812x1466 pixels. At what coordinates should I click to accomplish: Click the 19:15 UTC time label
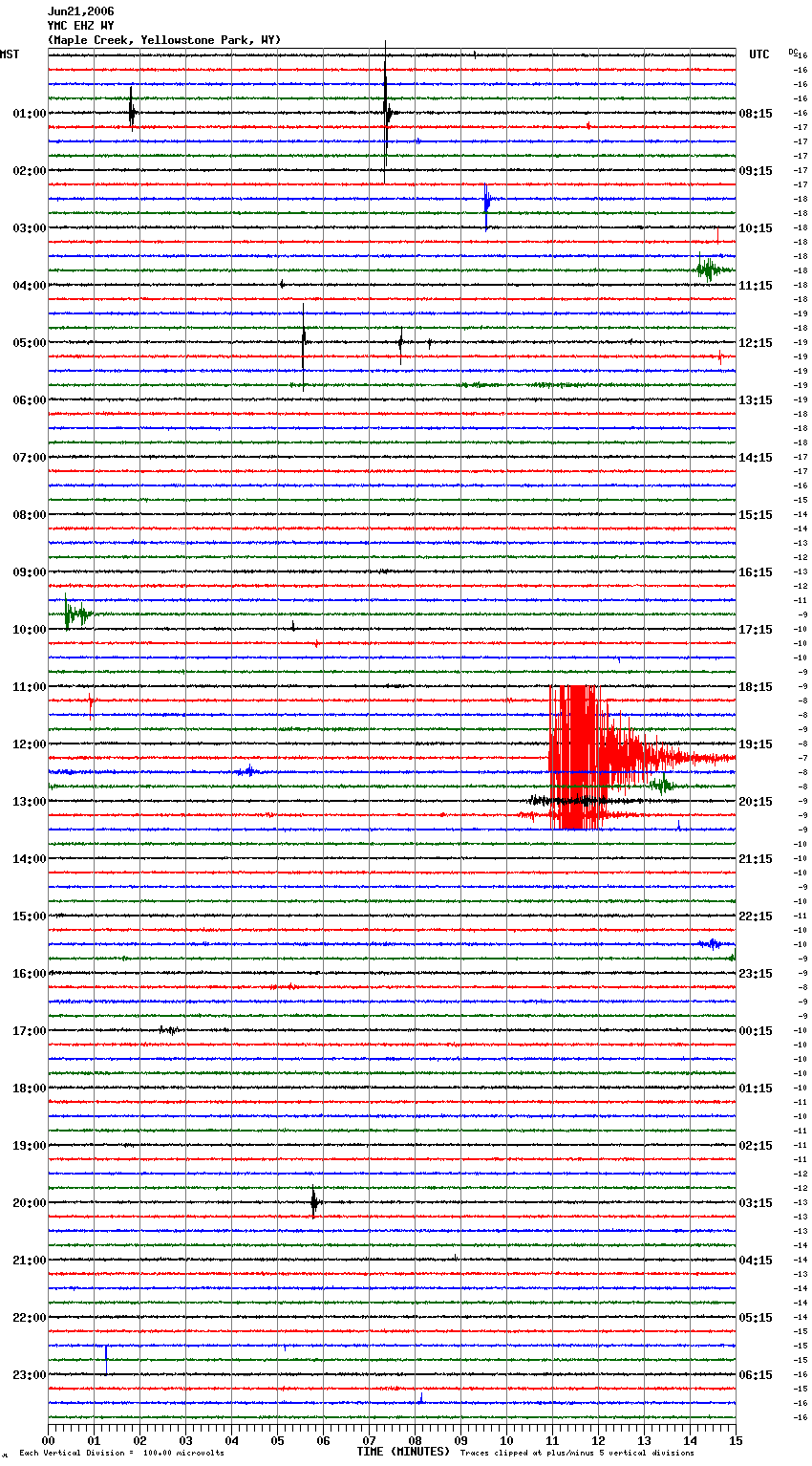[x=756, y=744]
